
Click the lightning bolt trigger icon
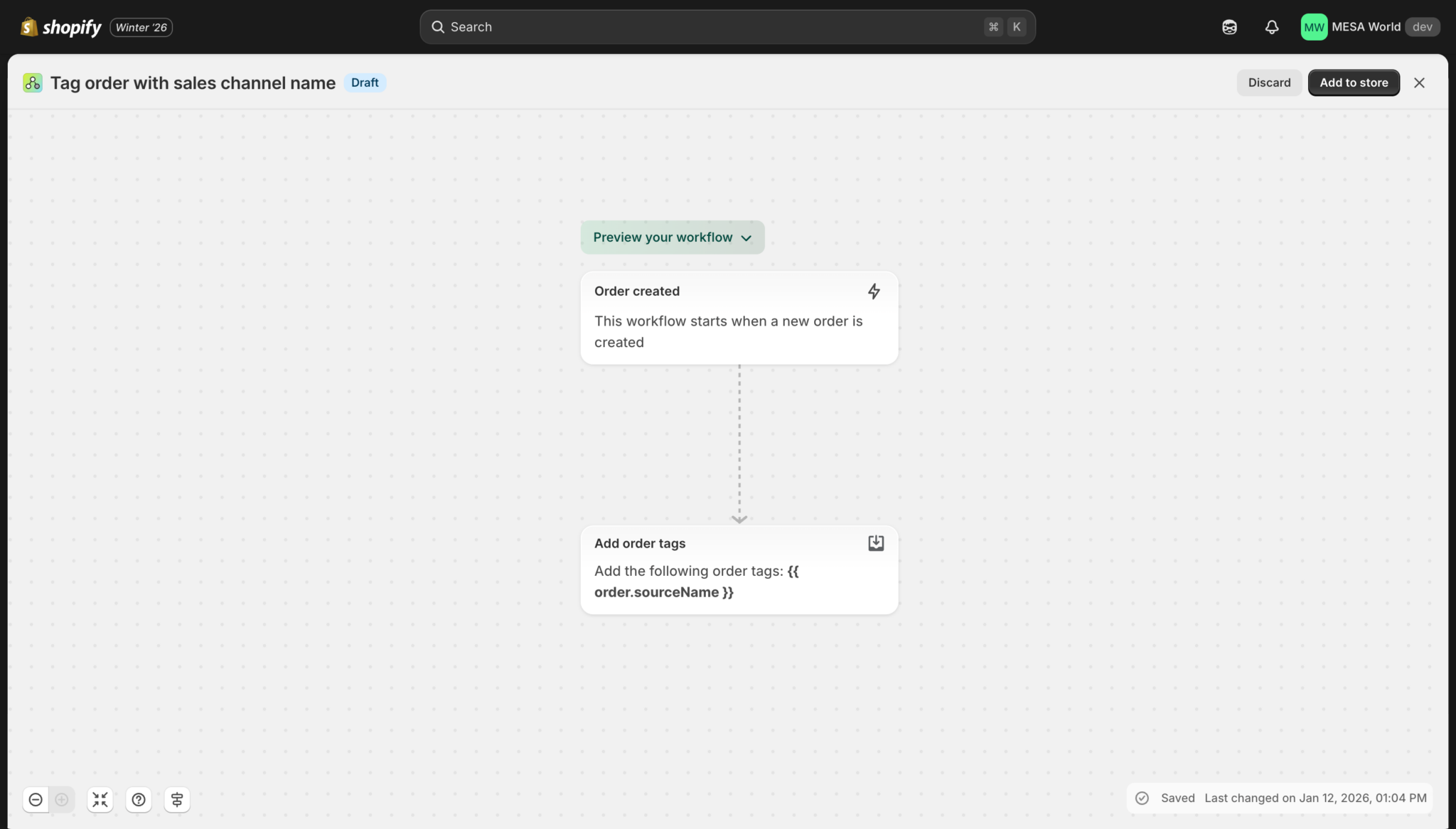pos(874,291)
